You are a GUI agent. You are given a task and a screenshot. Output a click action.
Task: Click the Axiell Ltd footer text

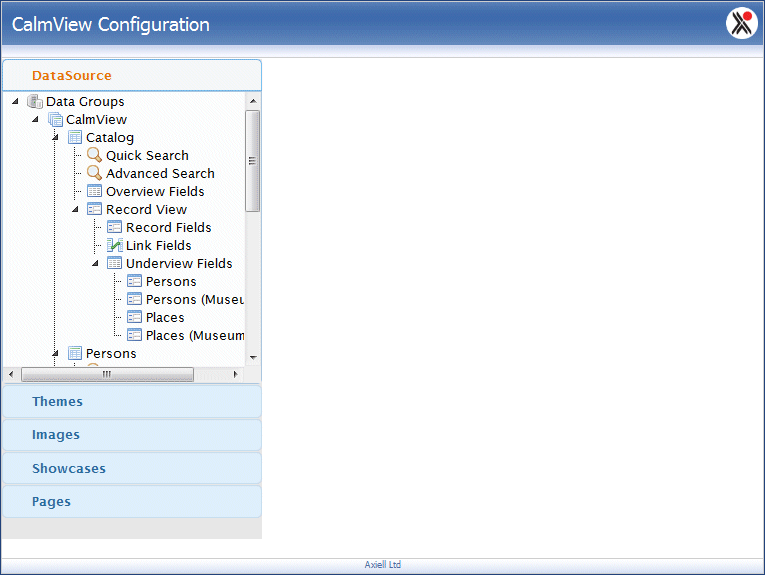pyautogui.click(x=382, y=565)
